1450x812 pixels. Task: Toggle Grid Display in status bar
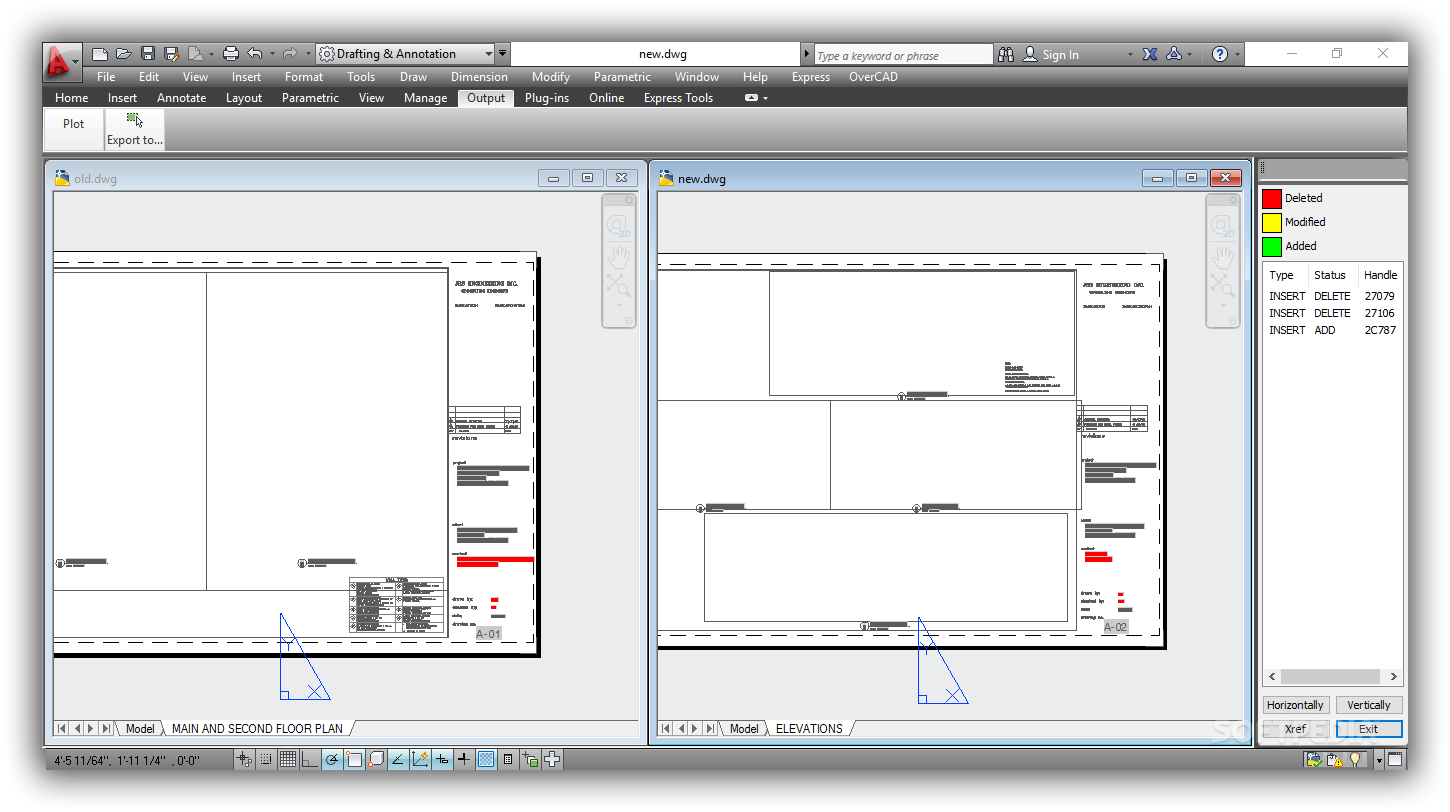tap(288, 760)
